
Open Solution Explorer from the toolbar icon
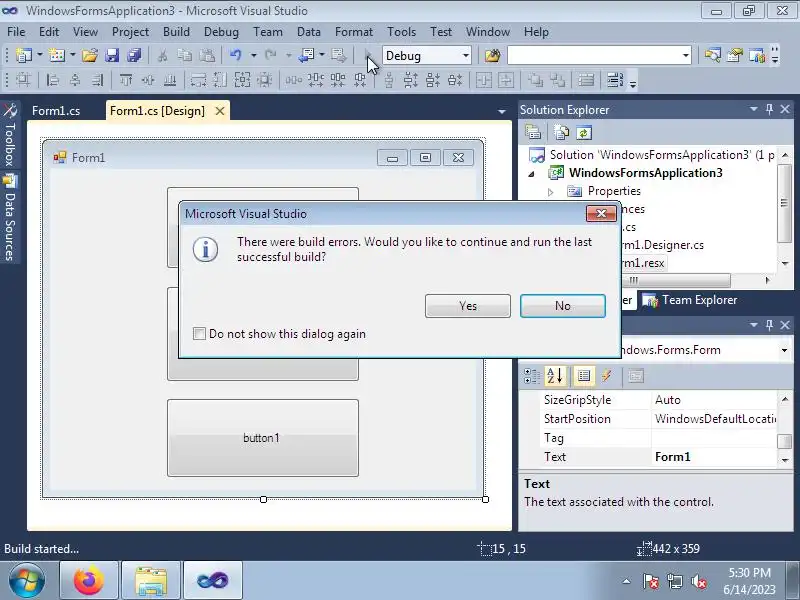pos(712,55)
